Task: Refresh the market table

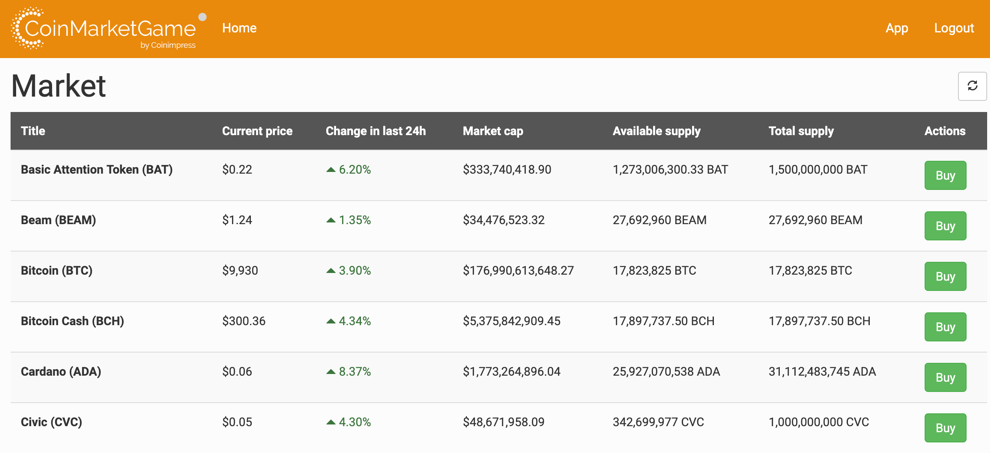Action: point(972,86)
